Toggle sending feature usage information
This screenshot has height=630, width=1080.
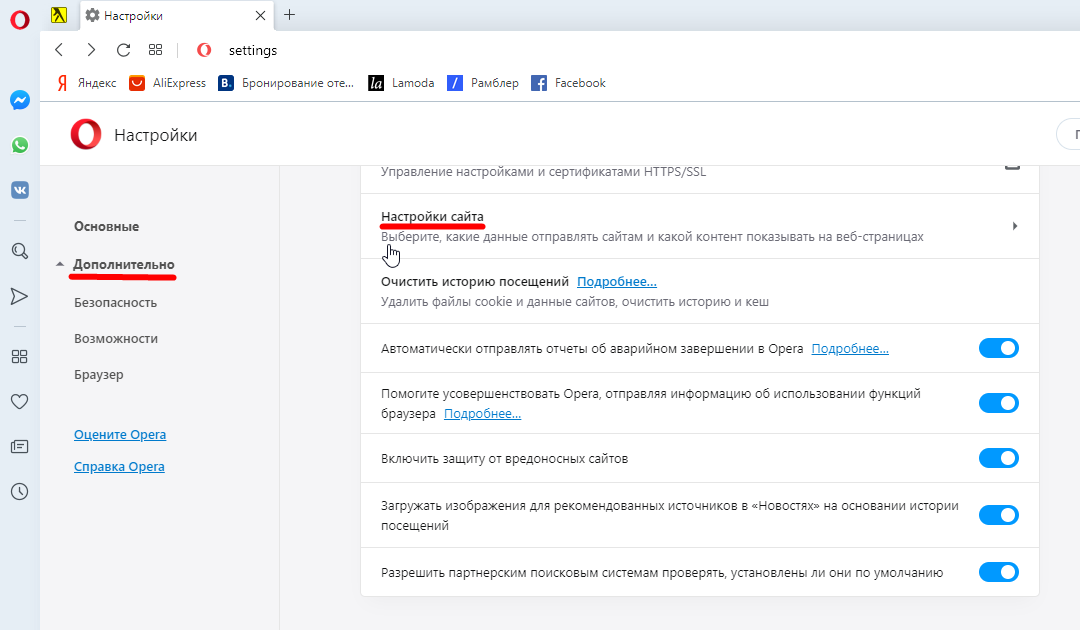[x=999, y=403]
